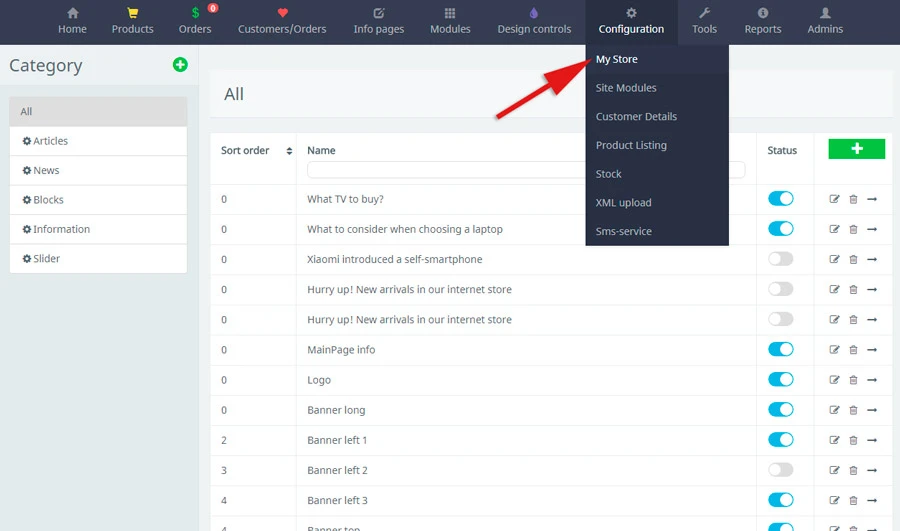Enable status toggle for Xiaomi introduced a self-smartphone

click(780, 259)
